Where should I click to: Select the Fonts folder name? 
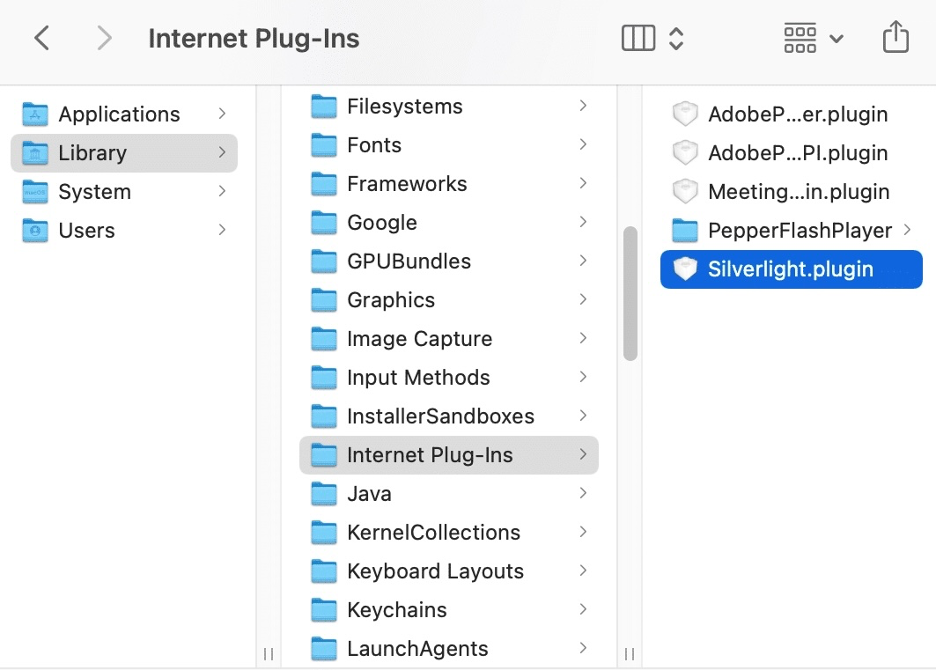(374, 145)
